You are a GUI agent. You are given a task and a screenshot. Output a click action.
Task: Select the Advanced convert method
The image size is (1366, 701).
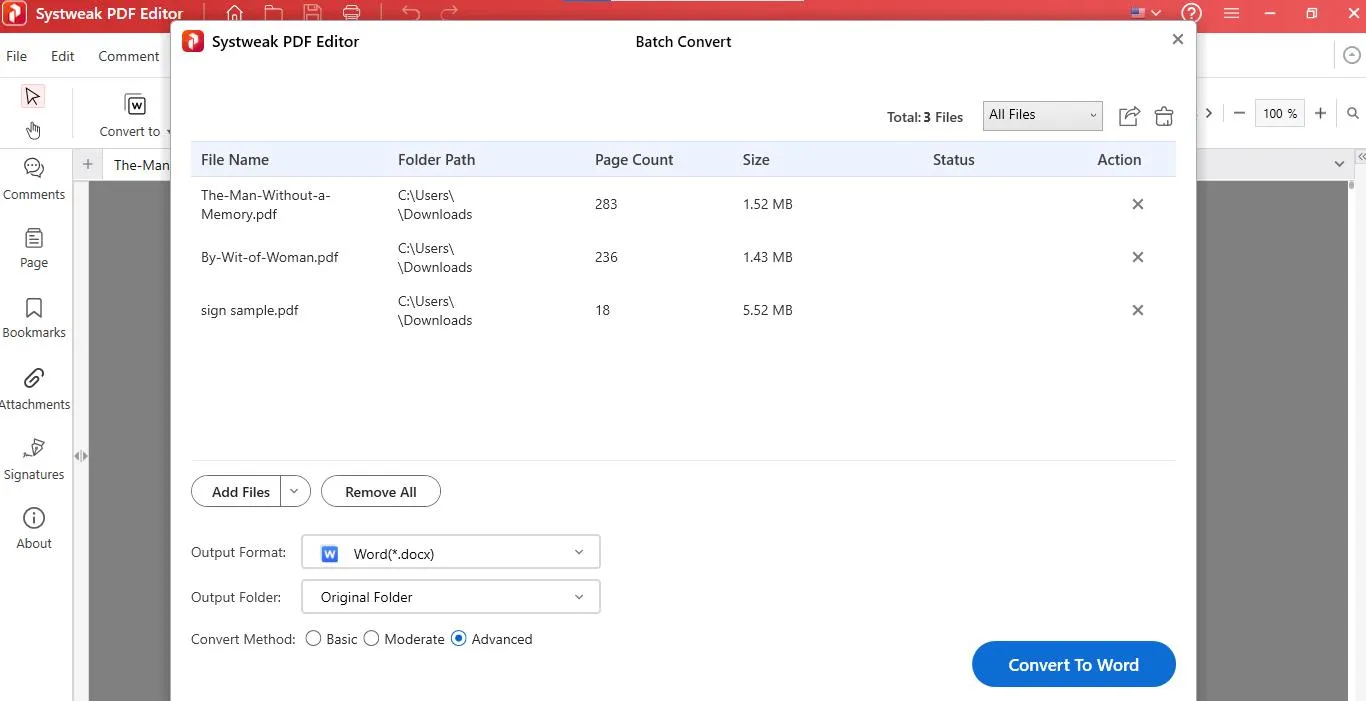tap(459, 638)
